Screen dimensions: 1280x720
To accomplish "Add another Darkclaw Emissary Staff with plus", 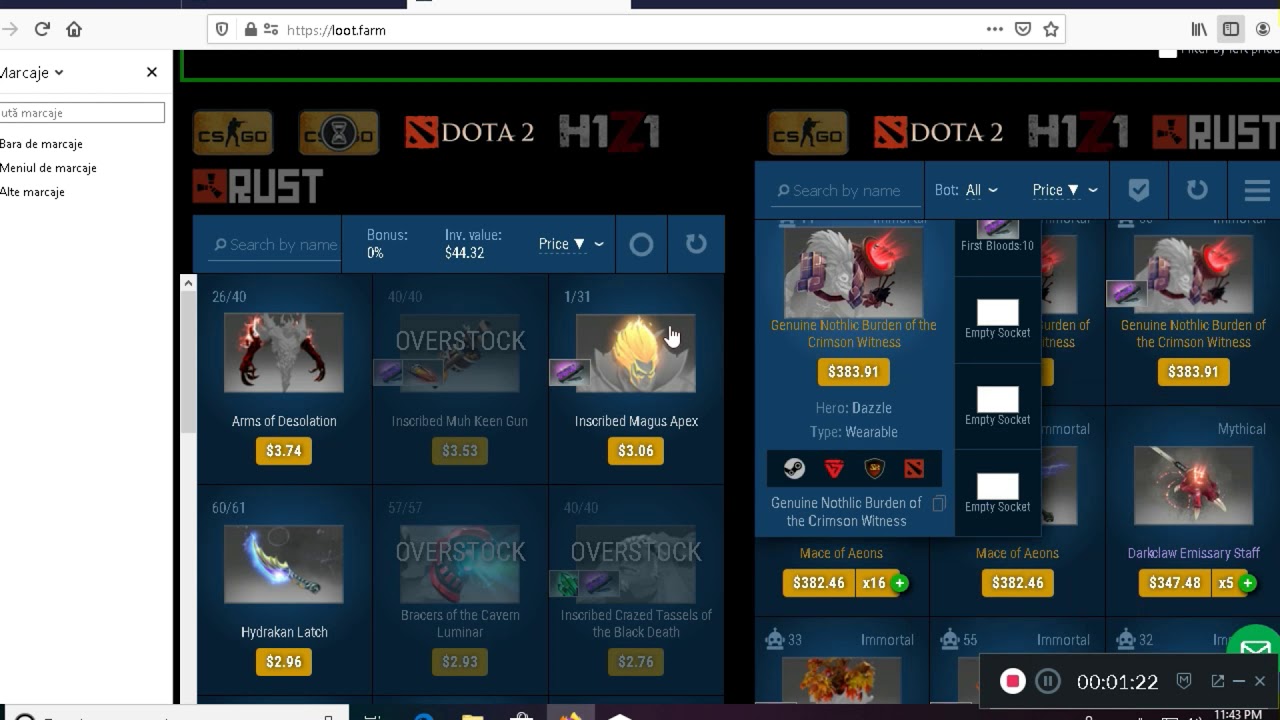I will (1248, 583).
